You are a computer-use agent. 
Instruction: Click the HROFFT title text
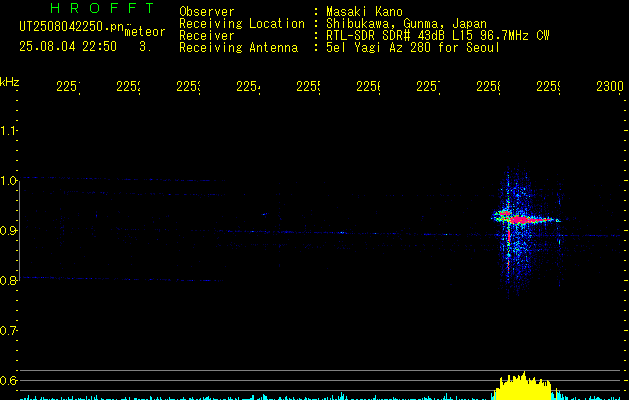(x=102, y=8)
